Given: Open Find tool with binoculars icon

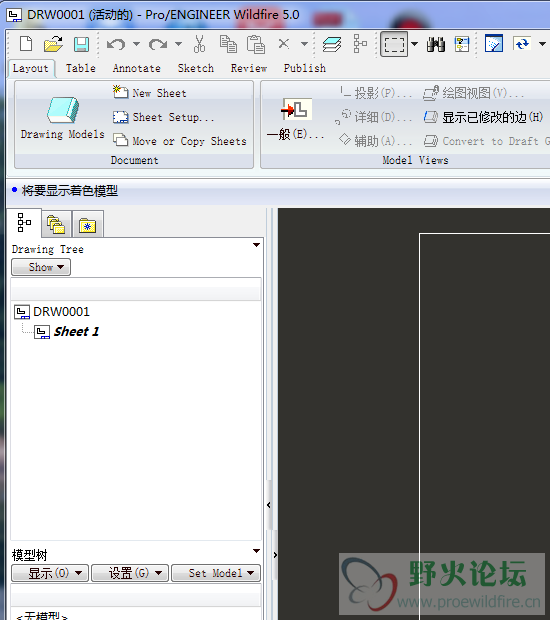Looking at the screenshot, I should tap(436, 44).
